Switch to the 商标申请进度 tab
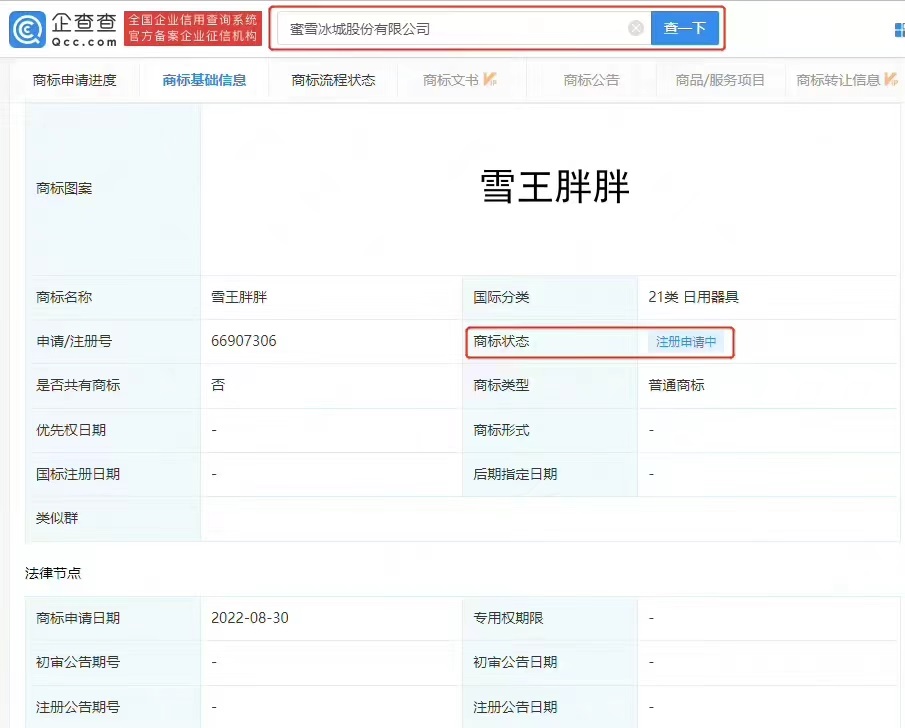905x728 pixels. point(75,80)
